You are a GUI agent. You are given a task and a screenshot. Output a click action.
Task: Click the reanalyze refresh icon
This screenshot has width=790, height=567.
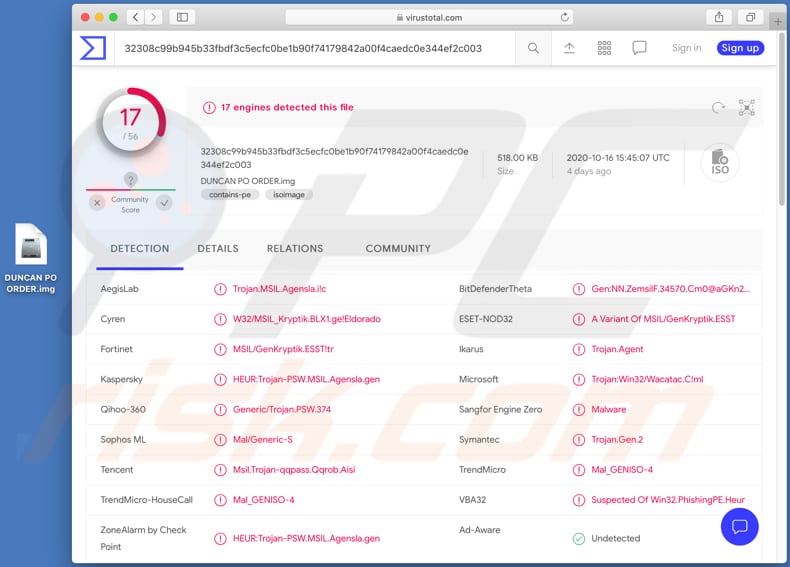718,107
